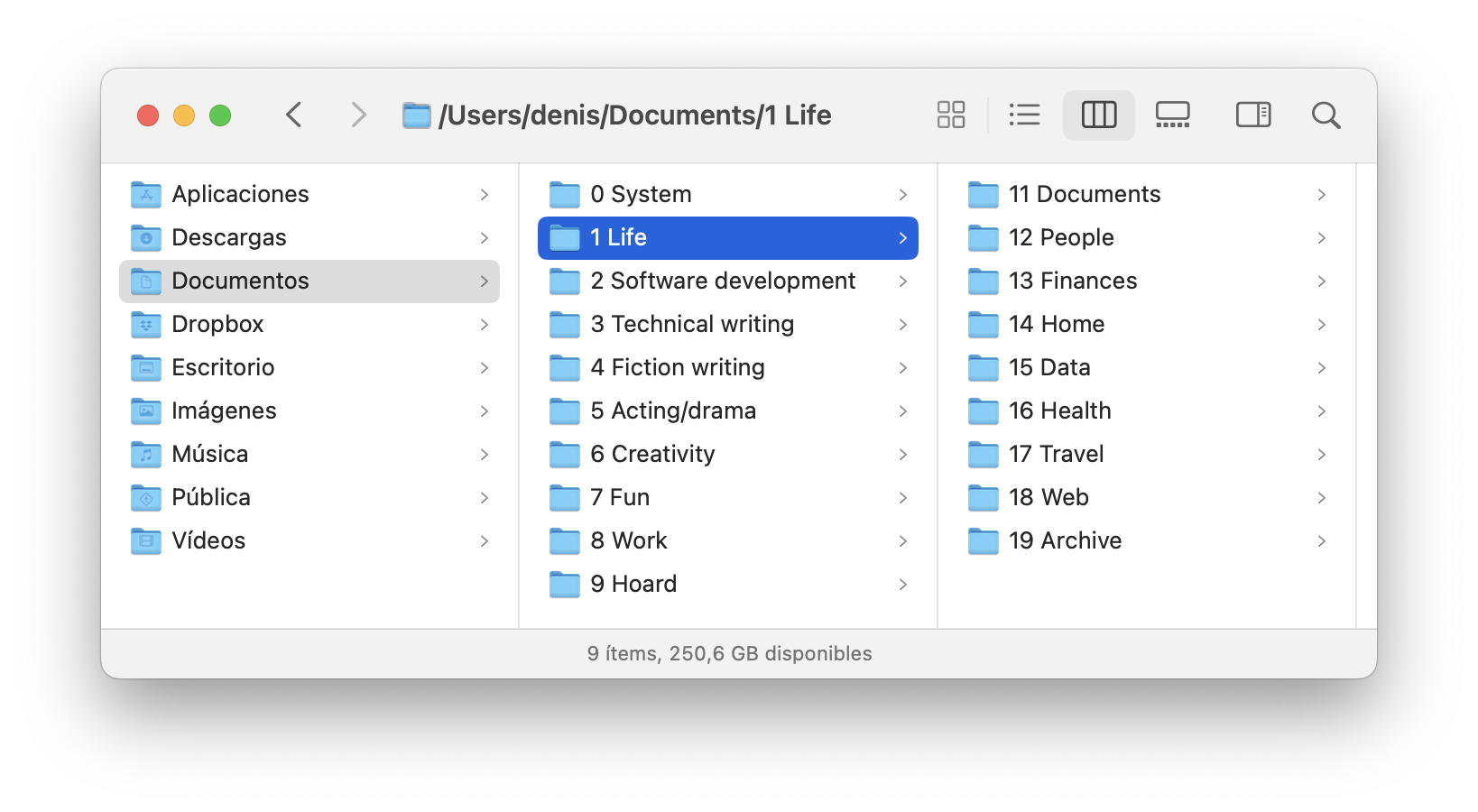Switch to list view
This screenshot has width=1478, height=812.
click(1025, 115)
